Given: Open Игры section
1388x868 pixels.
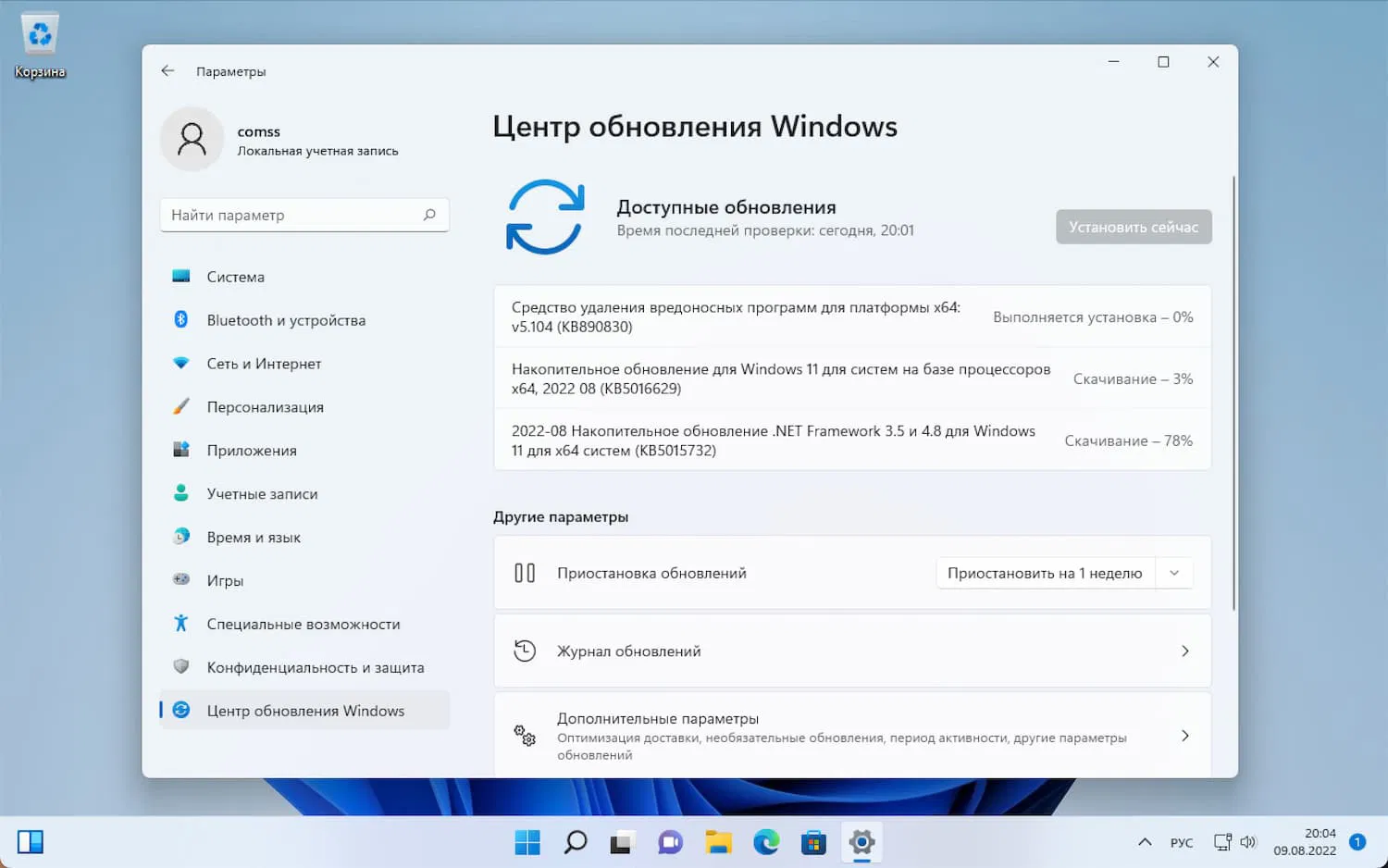Looking at the screenshot, I should click(224, 580).
